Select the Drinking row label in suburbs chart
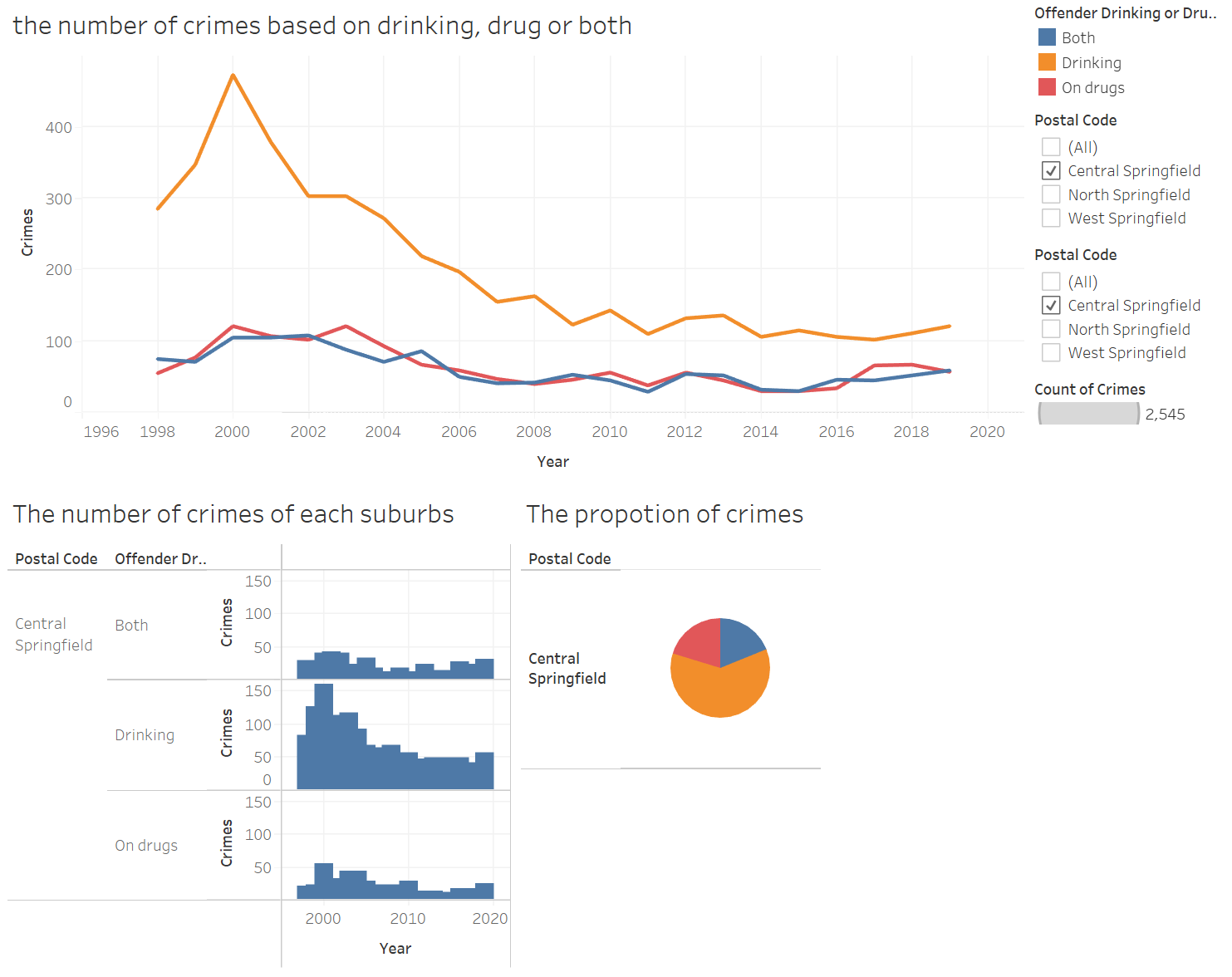Viewport: 1232px width, 977px height. pos(145,735)
